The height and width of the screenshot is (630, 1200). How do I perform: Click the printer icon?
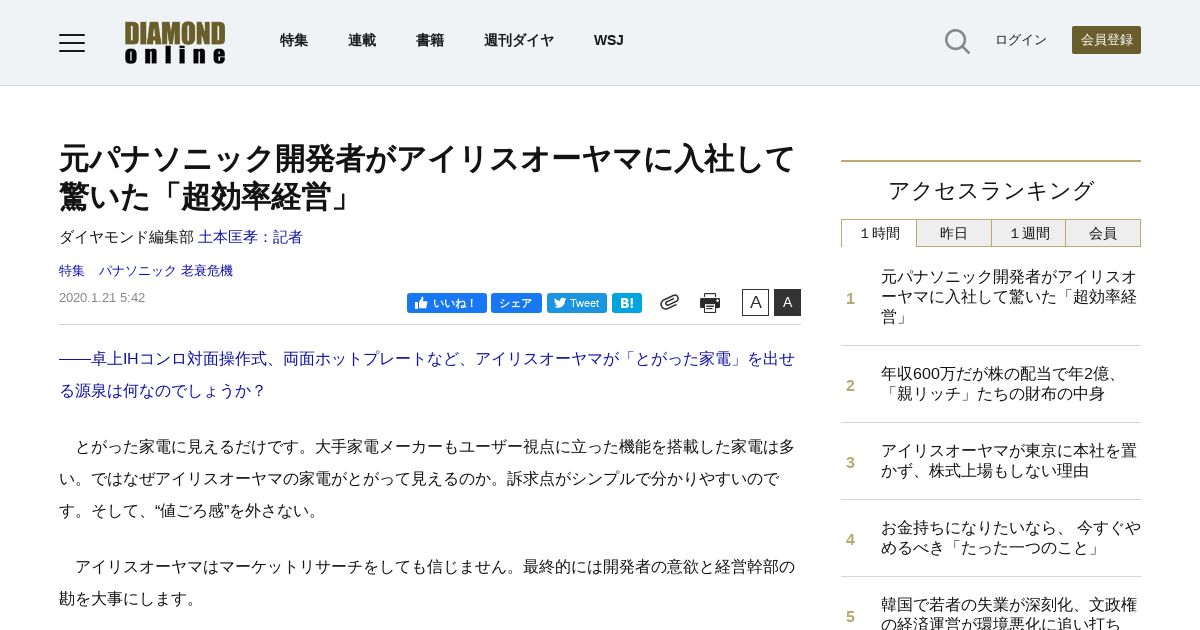pos(710,303)
